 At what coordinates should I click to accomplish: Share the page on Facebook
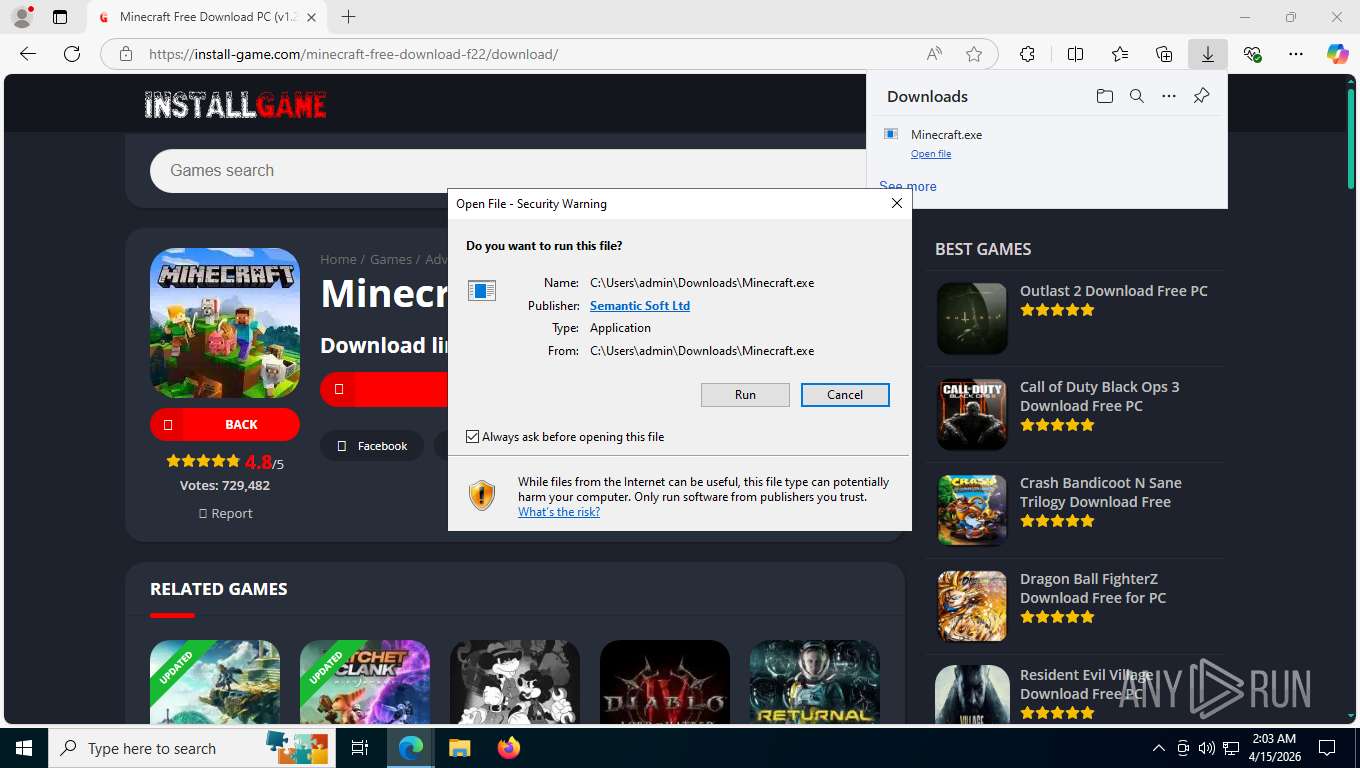(x=372, y=446)
